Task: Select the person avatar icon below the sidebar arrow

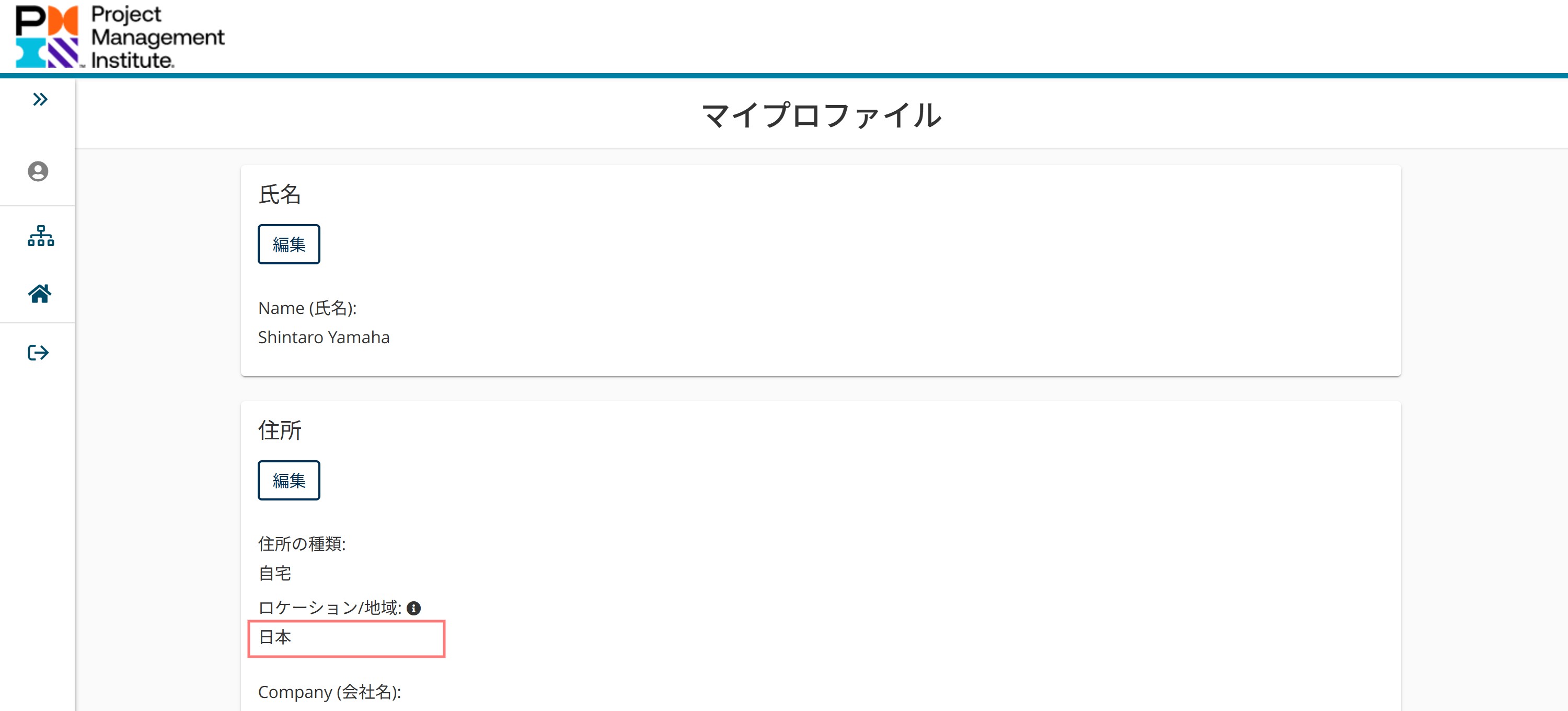Action: click(x=39, y=172)
